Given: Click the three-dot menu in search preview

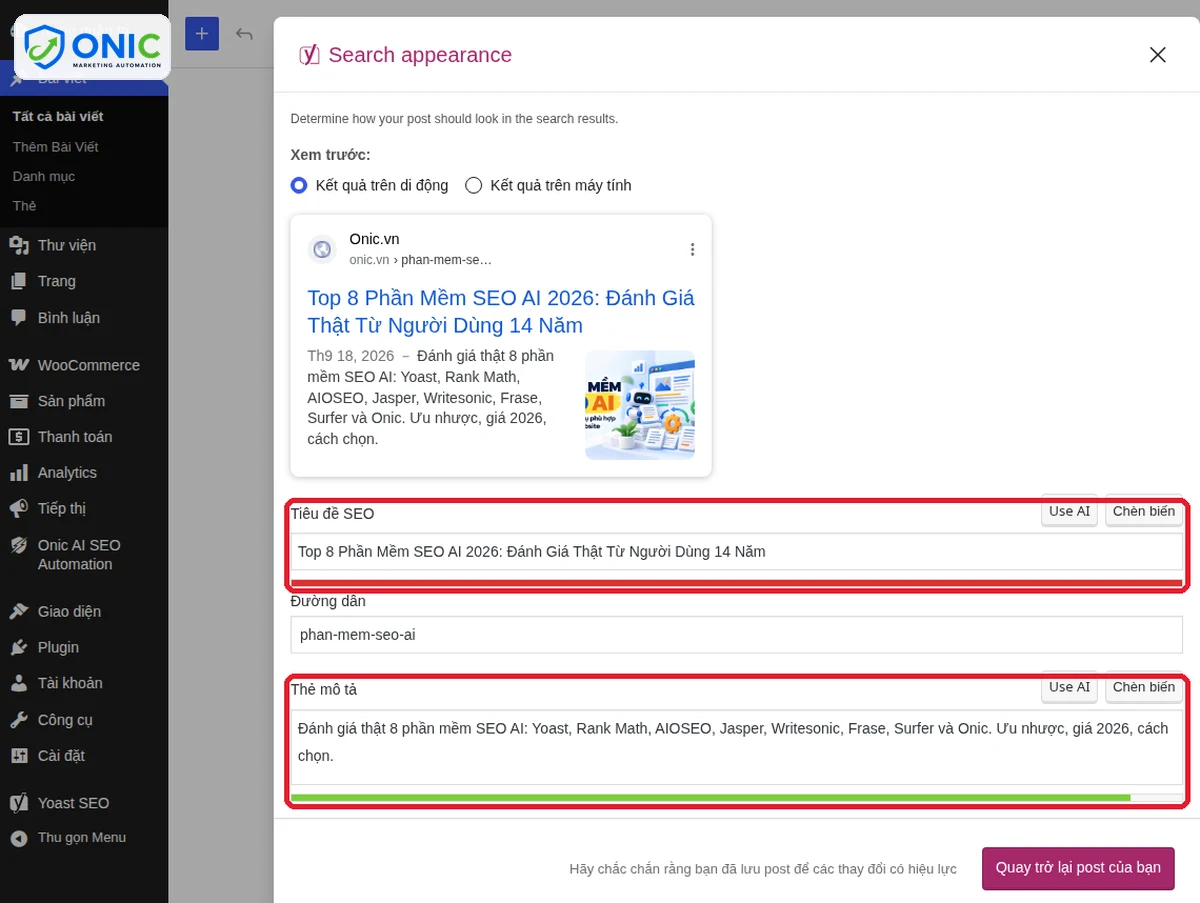Looking at the screenshot, I should [692, 249].
